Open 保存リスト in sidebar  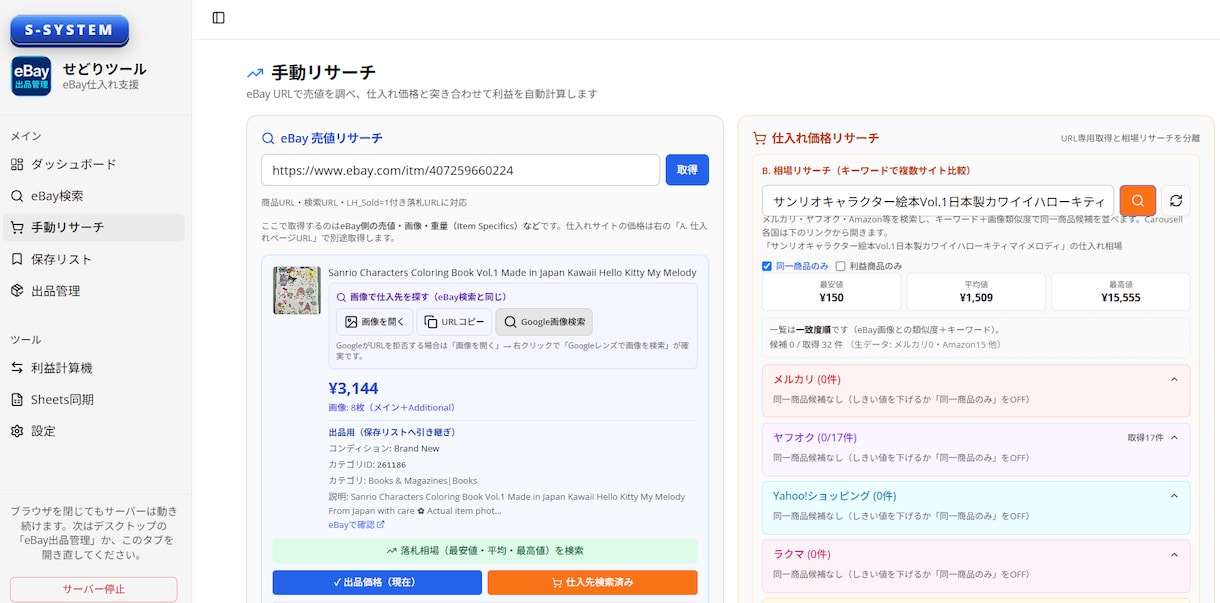(93, 259)
